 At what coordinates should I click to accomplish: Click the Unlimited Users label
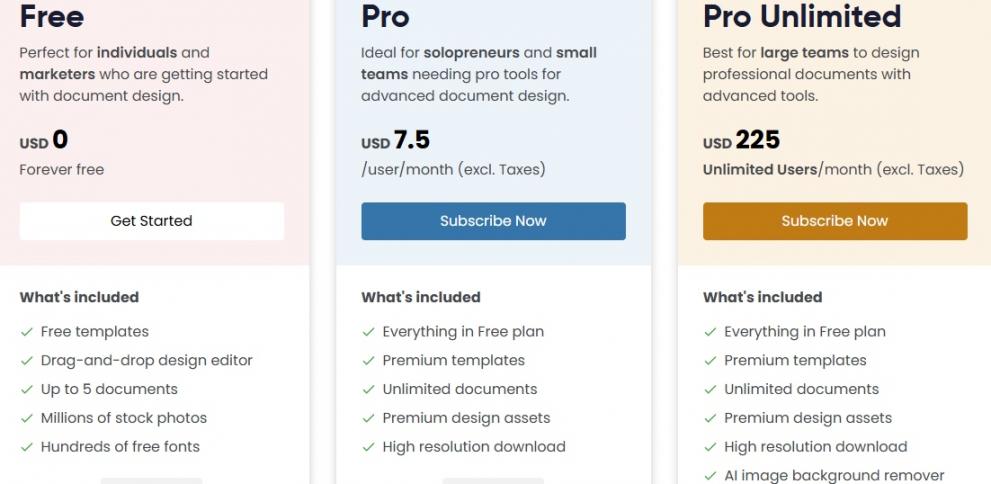(x=760, y=170)
